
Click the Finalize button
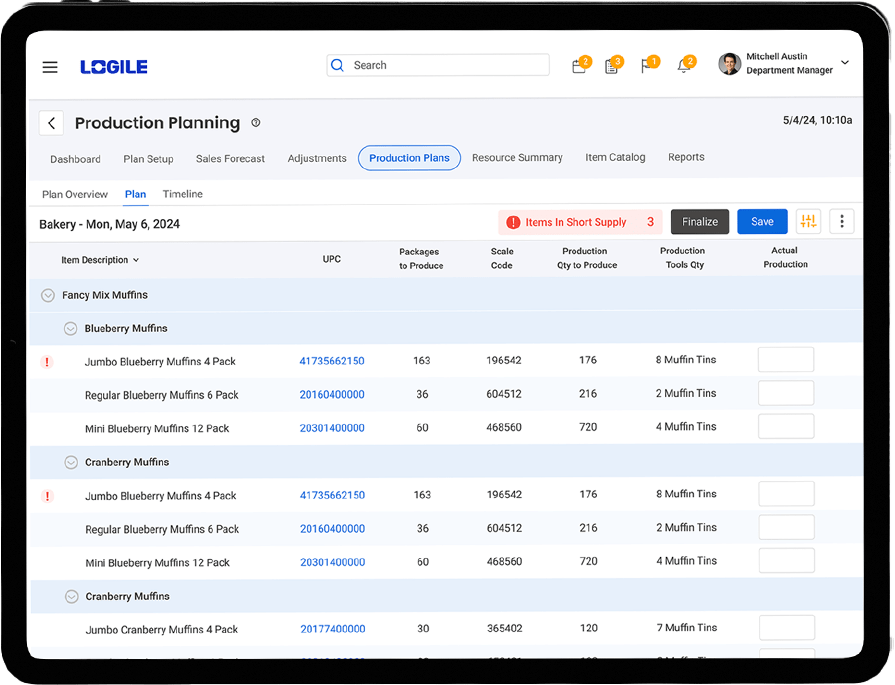700,221
